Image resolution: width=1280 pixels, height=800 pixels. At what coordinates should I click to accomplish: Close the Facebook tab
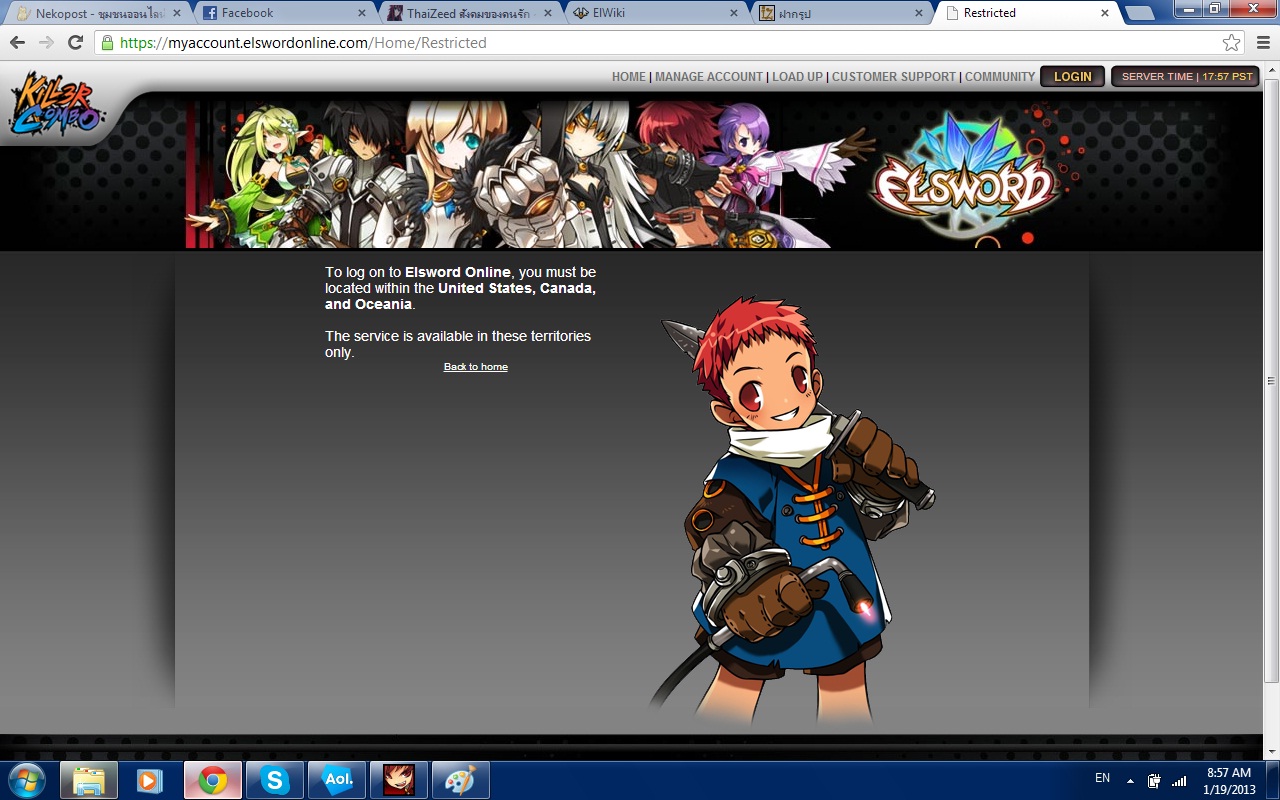click(x=362, y=13)
